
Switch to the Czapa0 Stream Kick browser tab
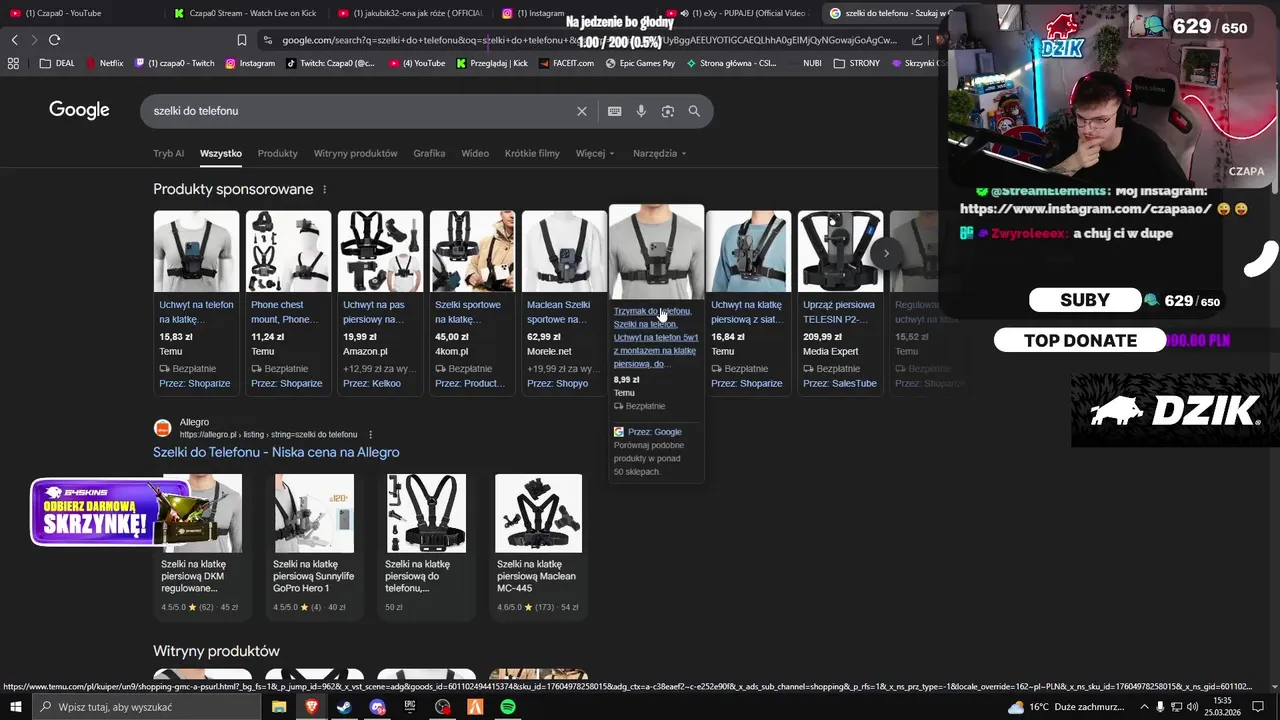click(245, 13)
